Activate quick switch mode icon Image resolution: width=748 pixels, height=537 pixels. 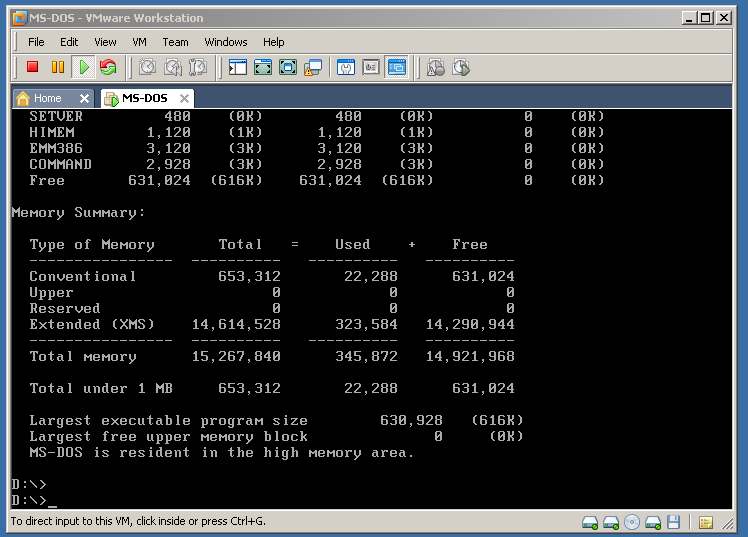[263, 67]
